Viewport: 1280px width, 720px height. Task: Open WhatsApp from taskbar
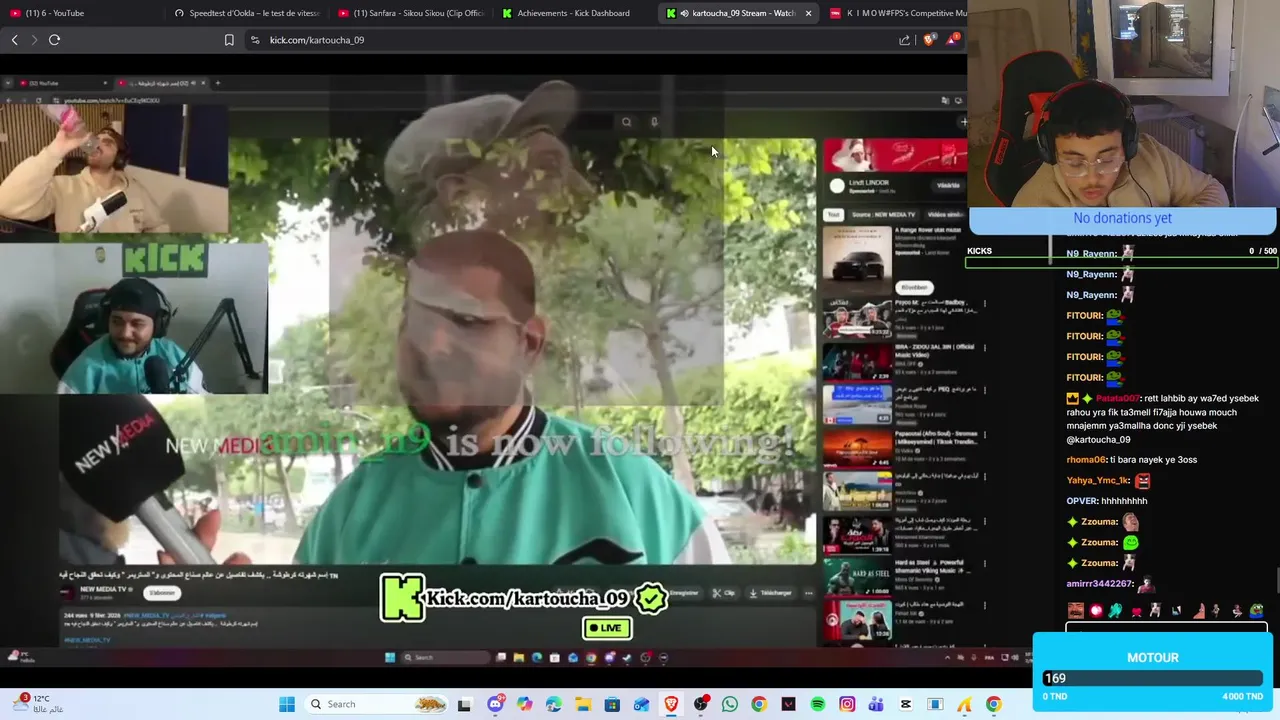[x=730, y=704]
